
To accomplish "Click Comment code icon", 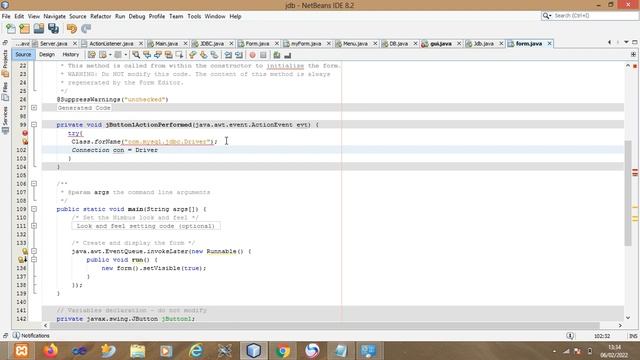I will tap(277, 55).
